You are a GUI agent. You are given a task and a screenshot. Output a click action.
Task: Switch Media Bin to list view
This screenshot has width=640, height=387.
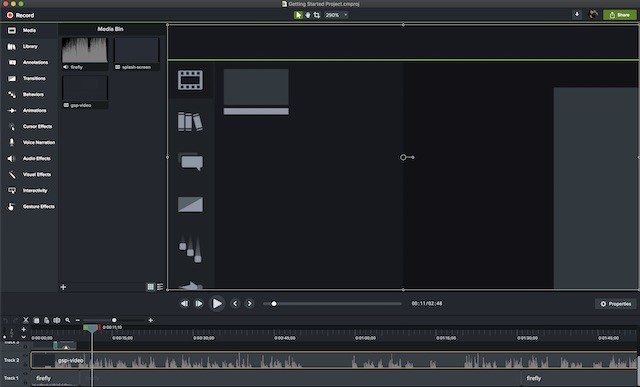coord(160,287)
